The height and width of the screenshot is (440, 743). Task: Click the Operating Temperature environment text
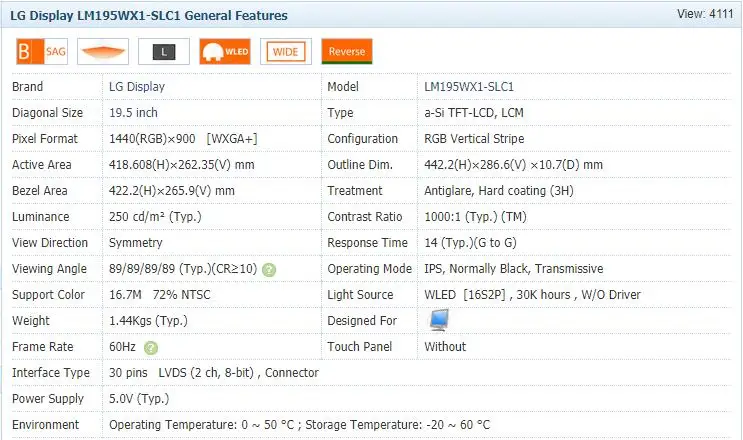coord(201,425)
